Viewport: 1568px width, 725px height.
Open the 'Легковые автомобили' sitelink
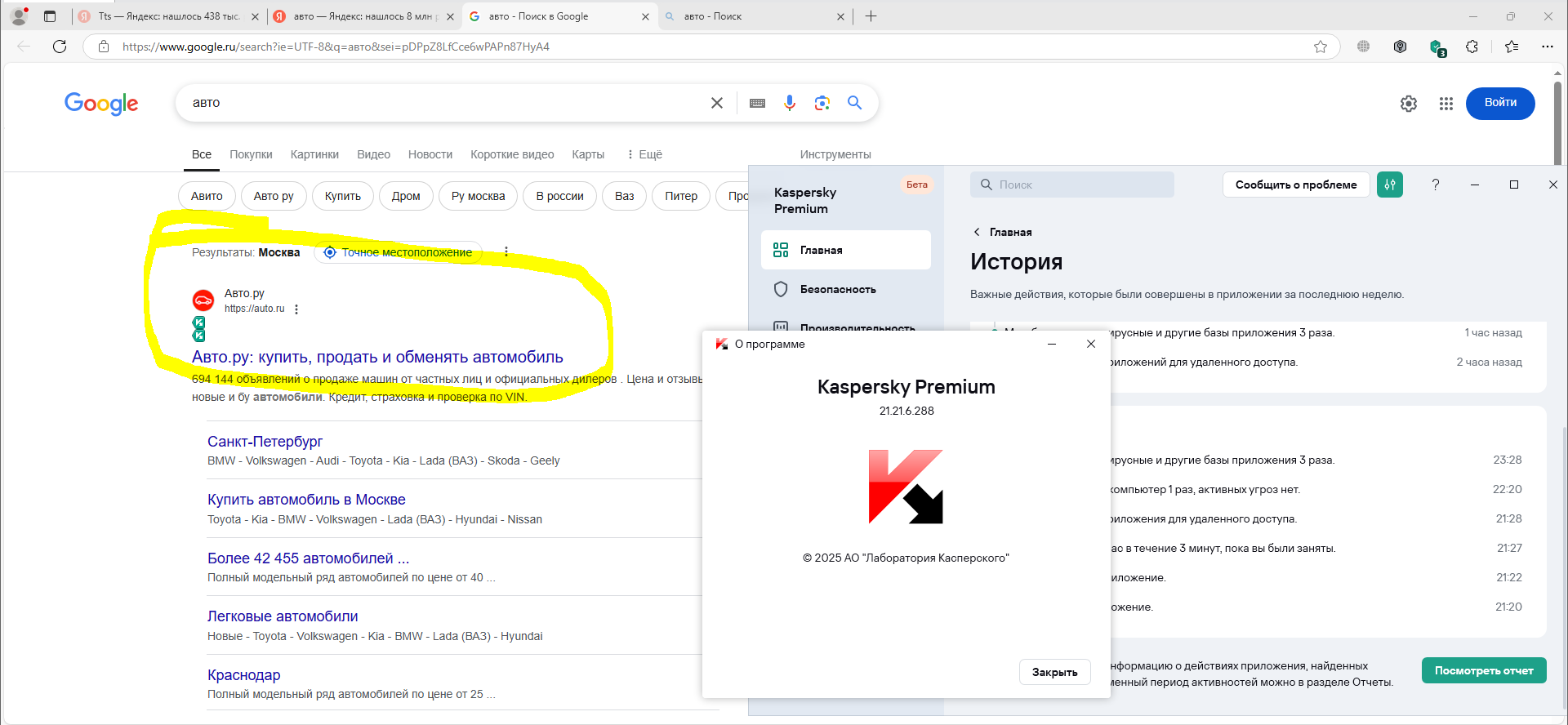[283, 616]
